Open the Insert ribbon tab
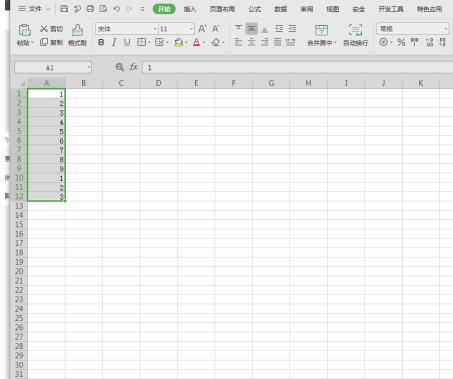This screenshot has width=453, height=379. (x=190, y=9)
